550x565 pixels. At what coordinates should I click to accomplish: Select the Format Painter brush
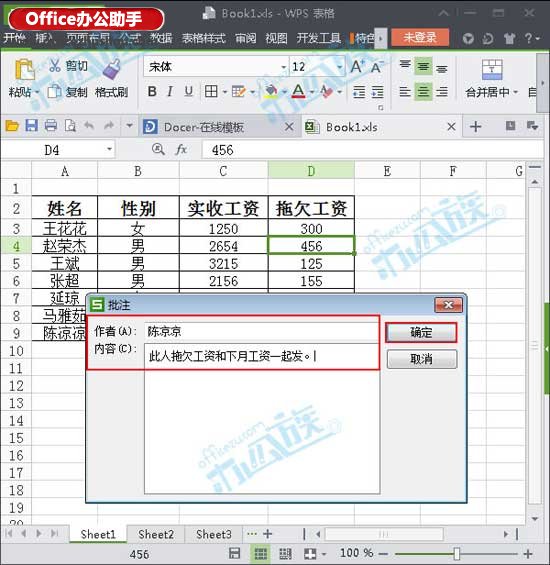click(112, 69)
